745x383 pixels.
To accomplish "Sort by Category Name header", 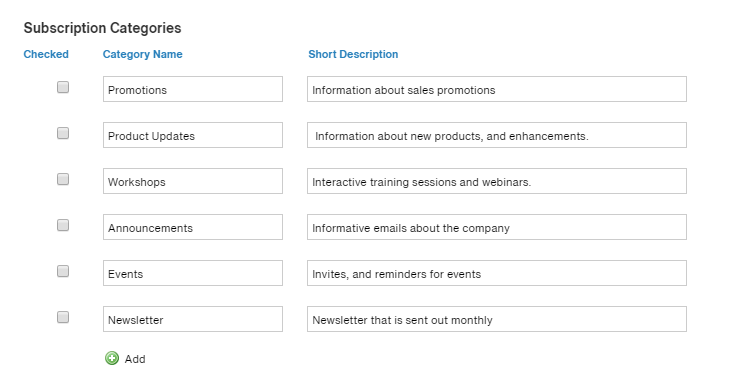I will [x=143, y=54].
